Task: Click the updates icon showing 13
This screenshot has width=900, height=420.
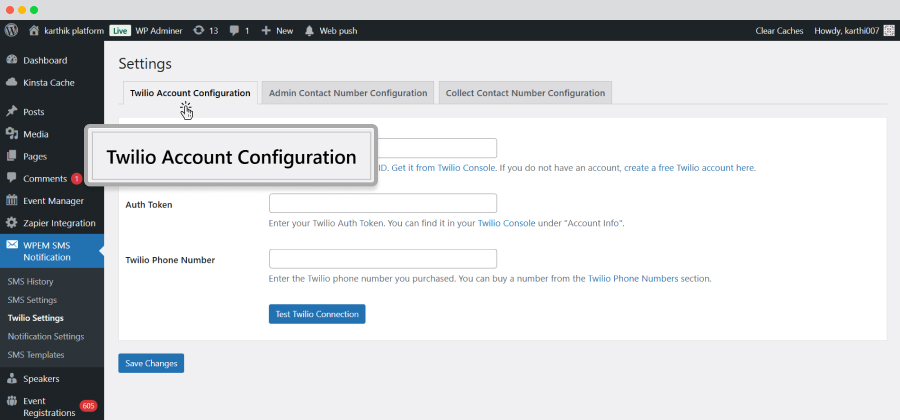Action: tap(199, 30)
